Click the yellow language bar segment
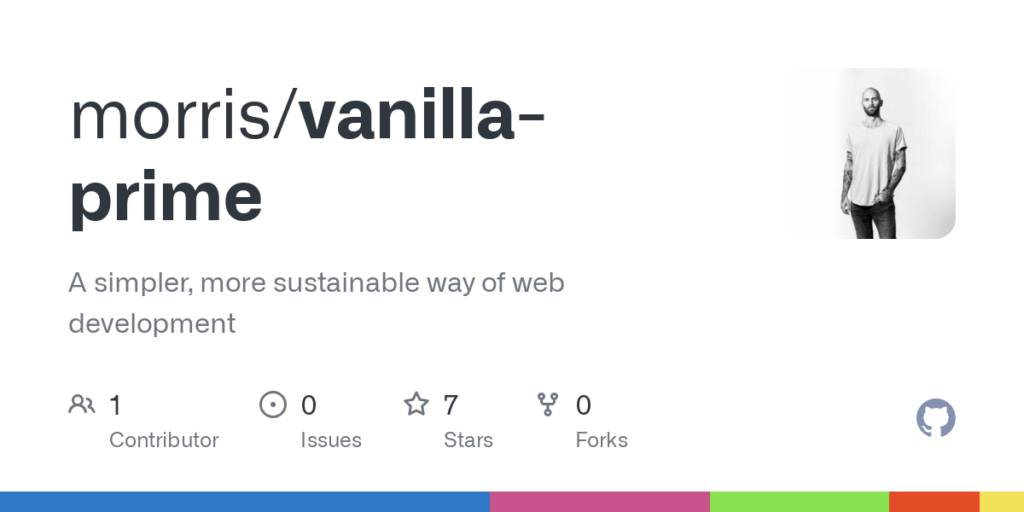 [1001, 501]
